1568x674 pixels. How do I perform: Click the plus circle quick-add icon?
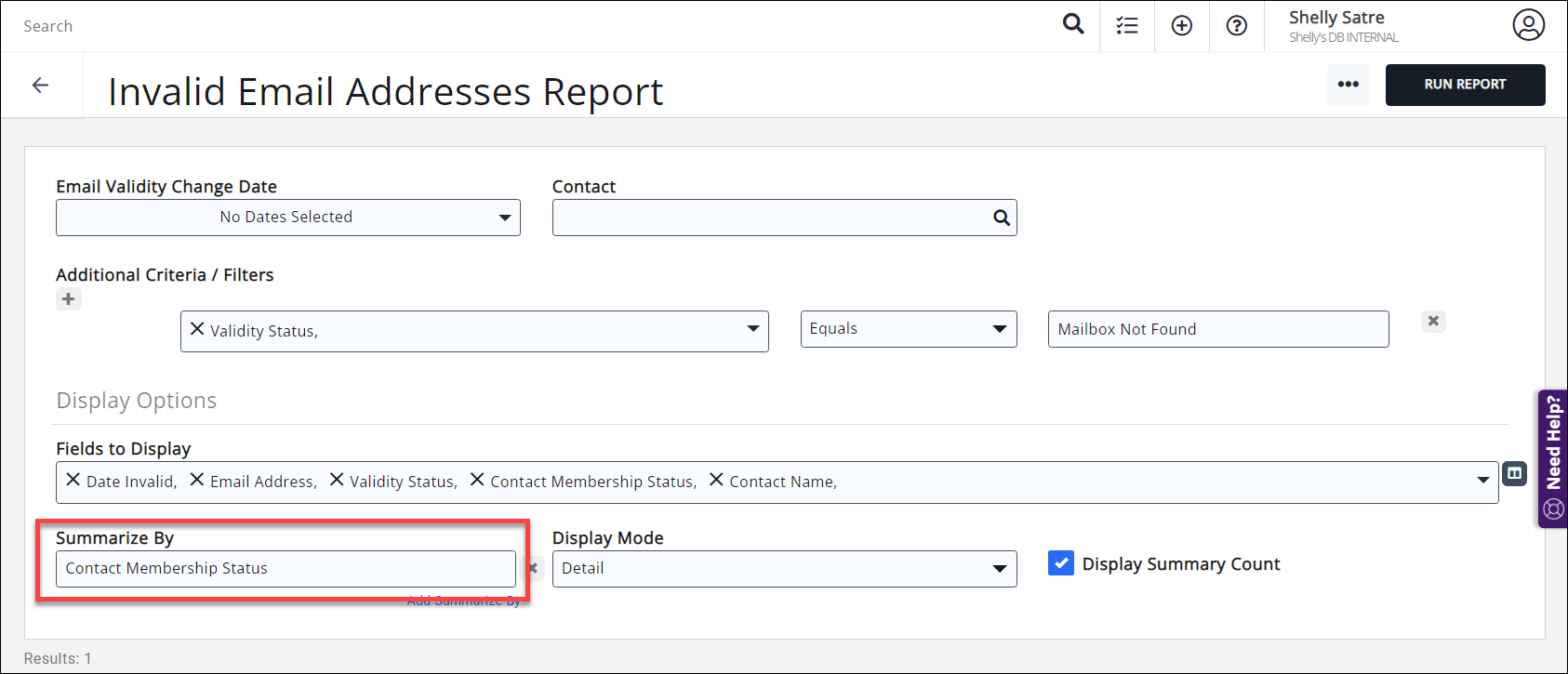(1181, 26)
